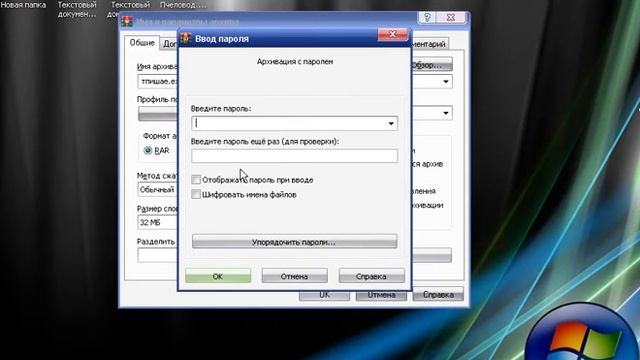
Task: Click Справка button in archive window
Action: 438,295
